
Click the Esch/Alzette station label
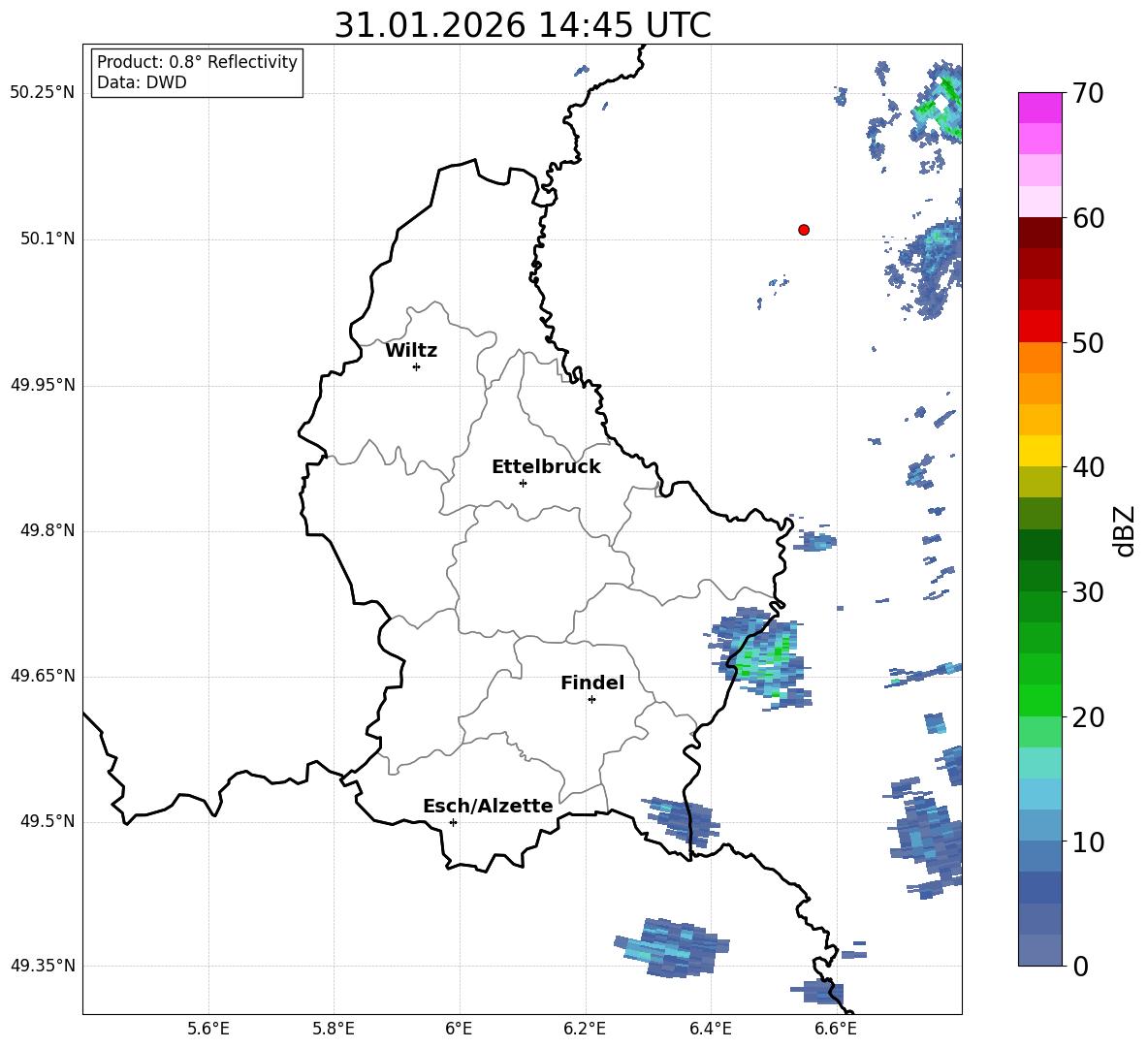tap(488, 806)
